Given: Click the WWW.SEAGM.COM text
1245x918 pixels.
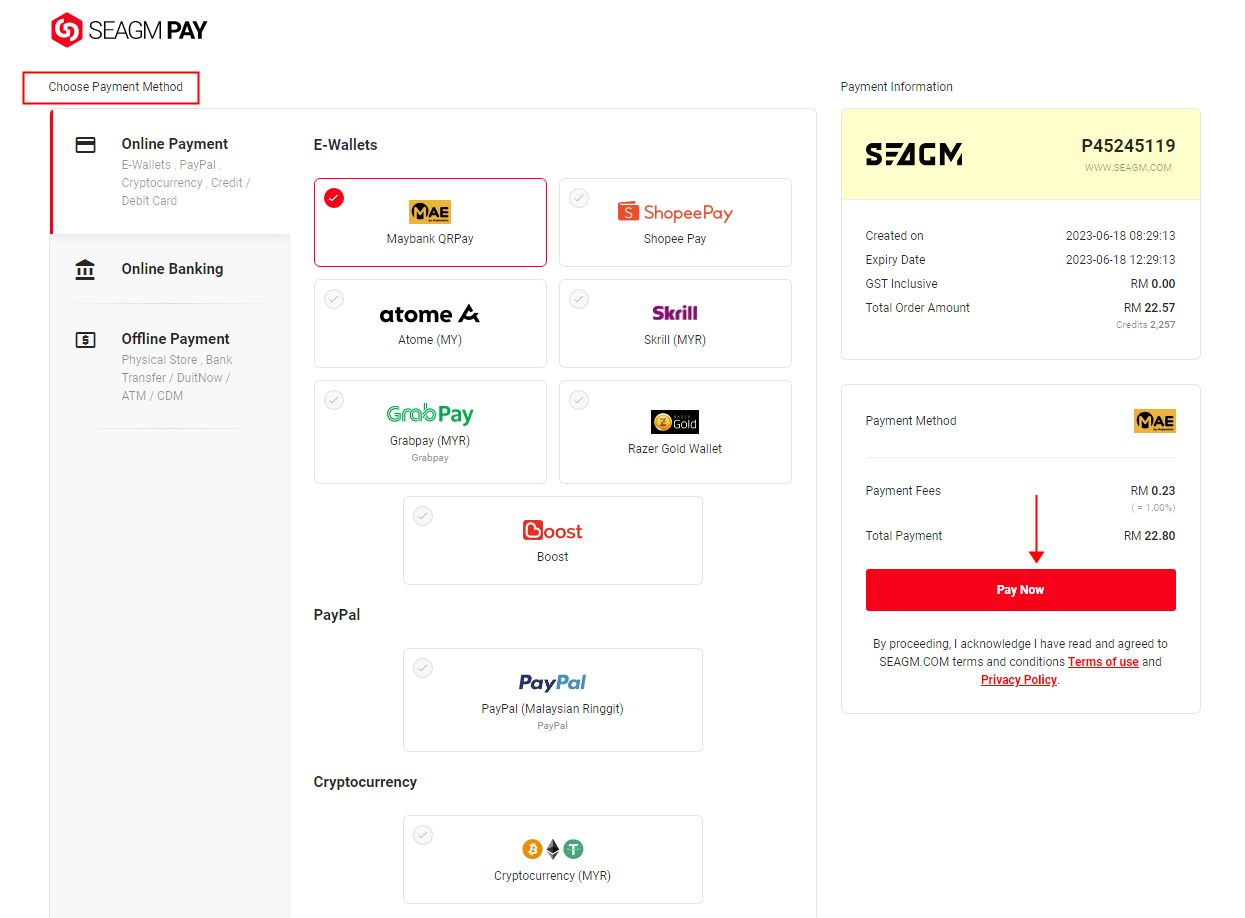Looking at the screenshot, I should click(x=1129, y=168).
